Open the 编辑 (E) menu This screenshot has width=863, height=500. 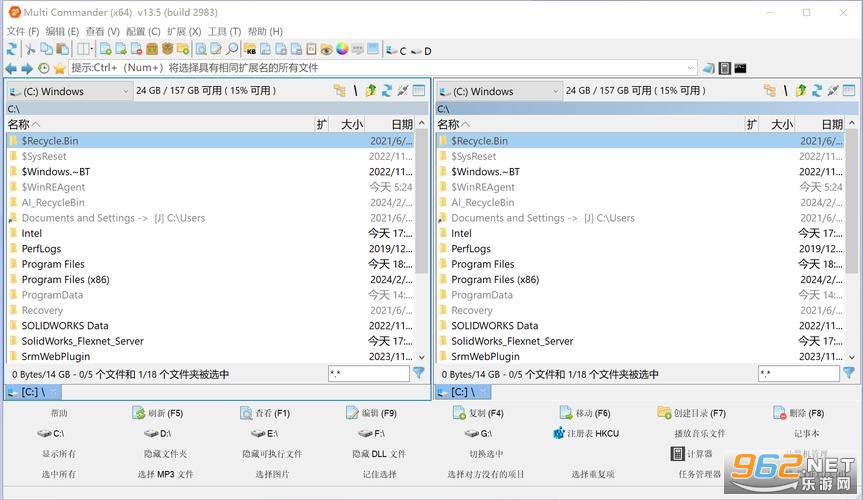62,31
